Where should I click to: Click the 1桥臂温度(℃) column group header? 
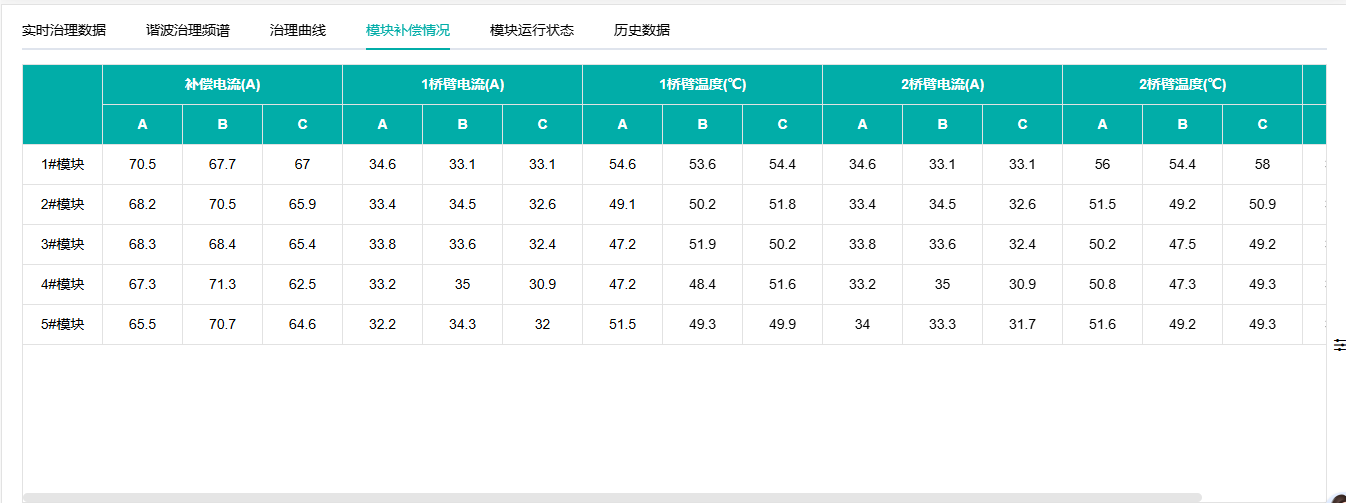702,85
